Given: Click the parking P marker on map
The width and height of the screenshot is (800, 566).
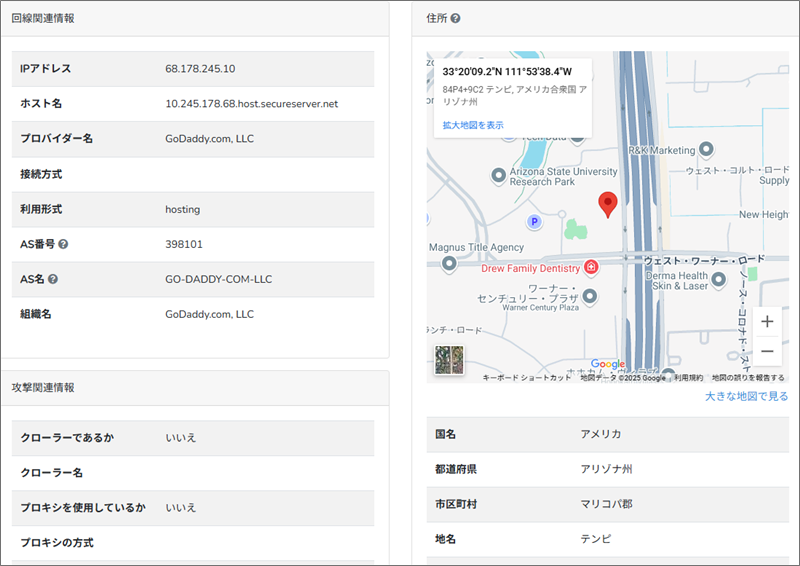Looking at the screenshot, I should click(534, 222).
